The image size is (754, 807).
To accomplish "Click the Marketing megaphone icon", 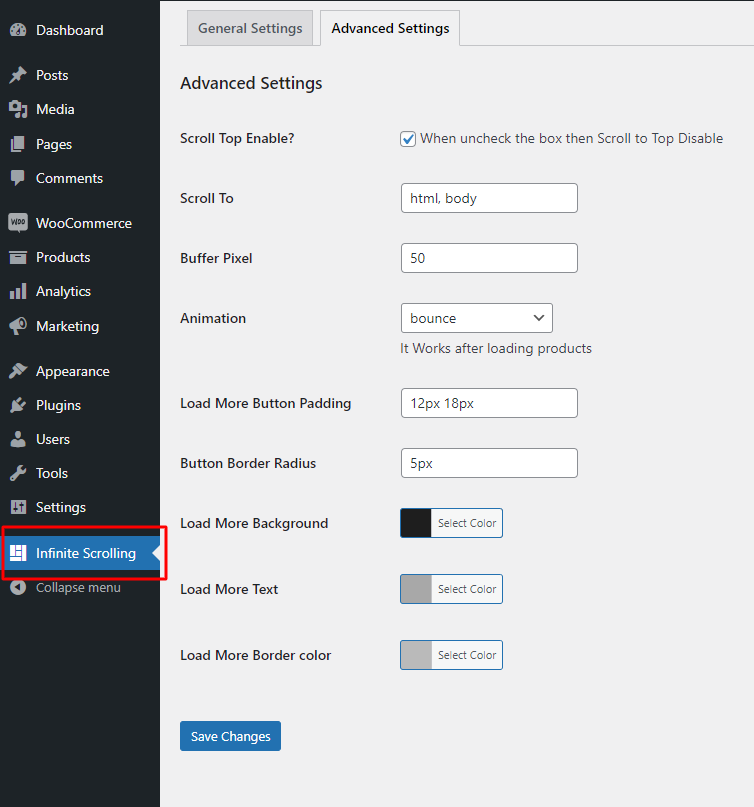I will (x=18, y=326).
